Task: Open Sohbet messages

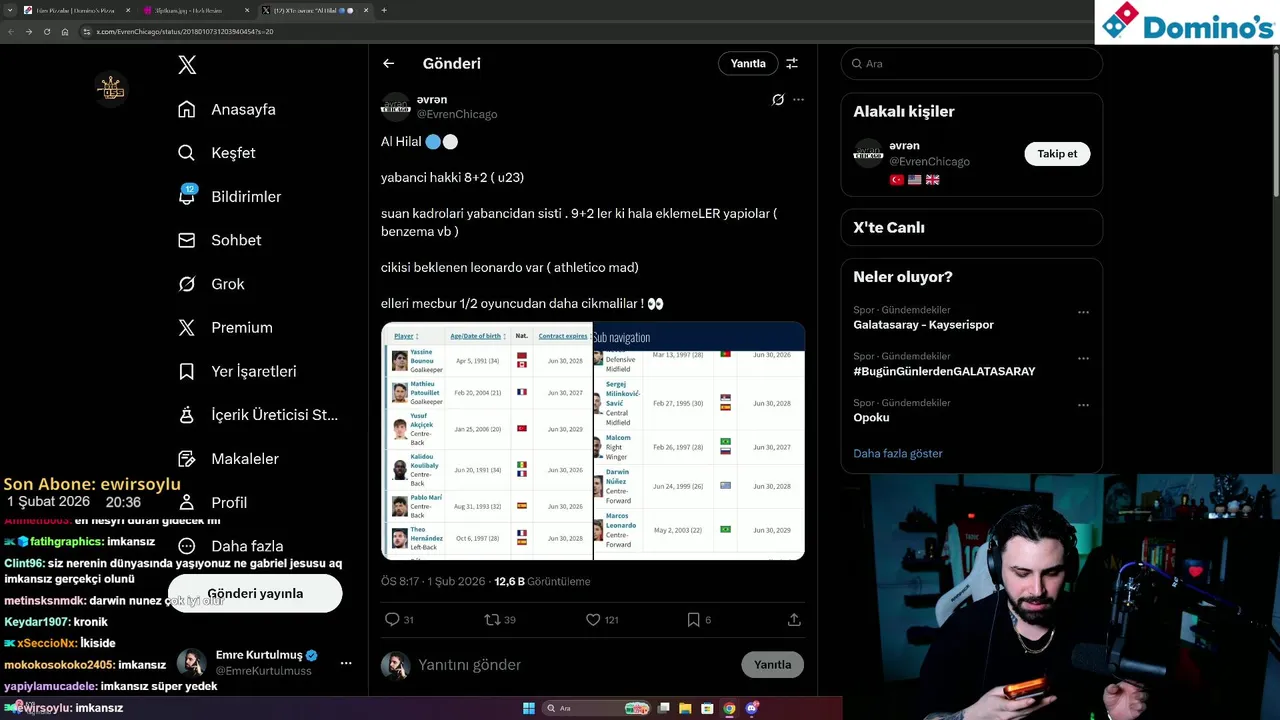Action: pyautogui.click(x=219, y=240)
